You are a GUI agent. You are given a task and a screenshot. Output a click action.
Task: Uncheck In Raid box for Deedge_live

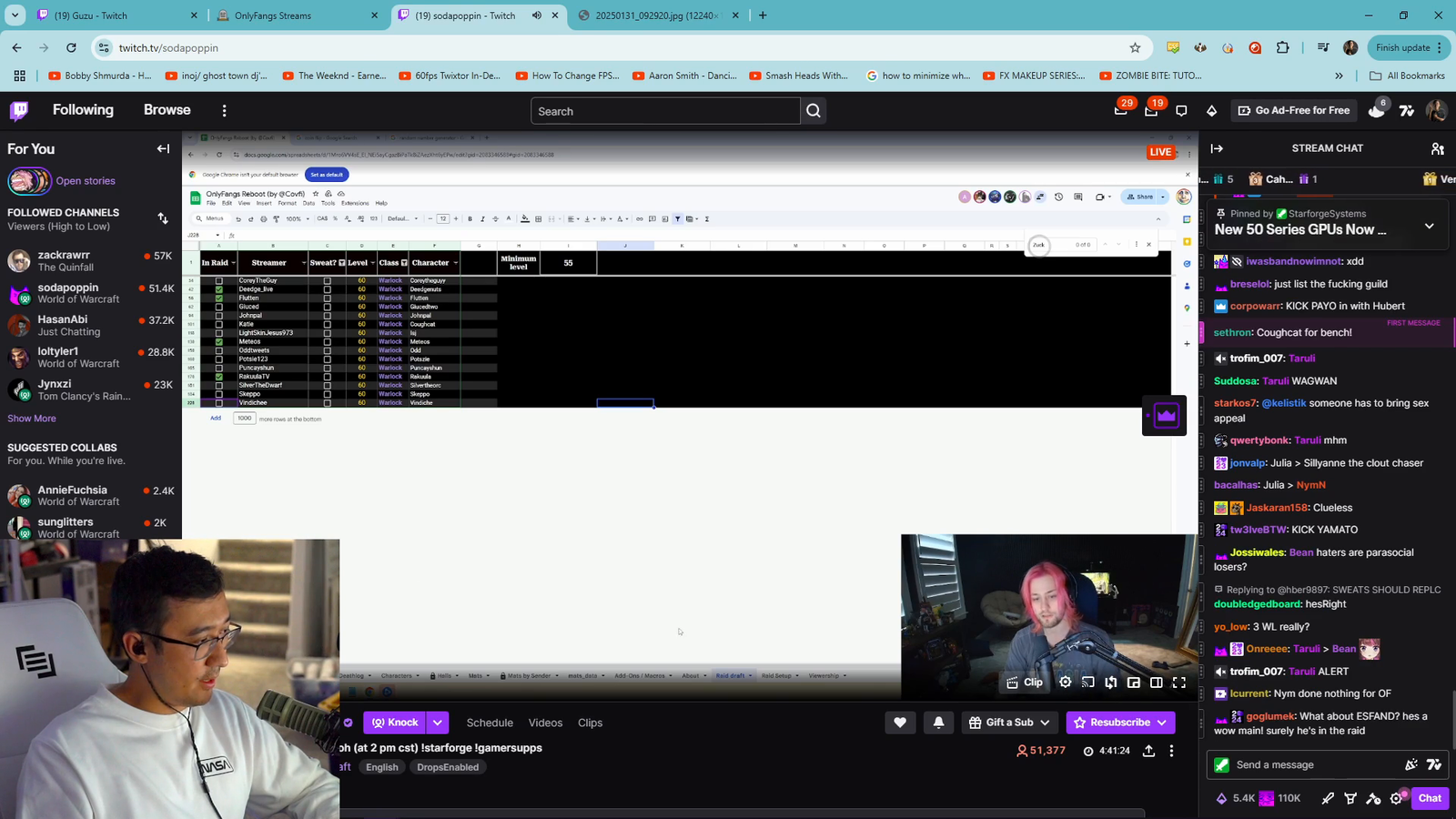[218, 289]
